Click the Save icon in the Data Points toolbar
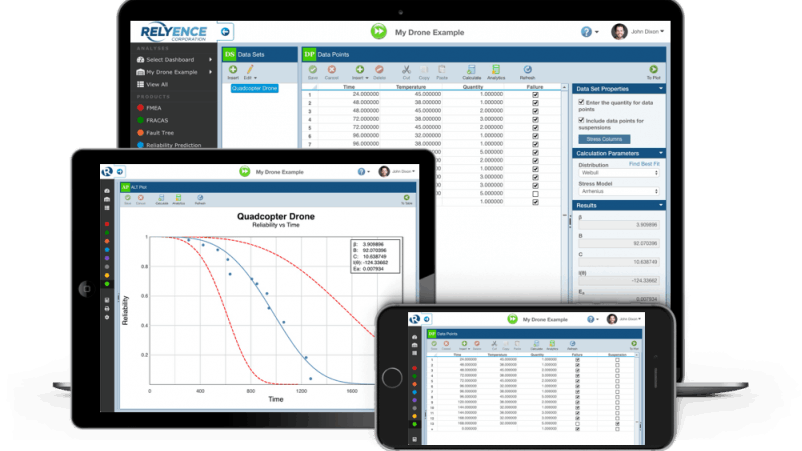The height and width of the screenshot is (451, 802). pyautogui.click(x=312, y=70)
